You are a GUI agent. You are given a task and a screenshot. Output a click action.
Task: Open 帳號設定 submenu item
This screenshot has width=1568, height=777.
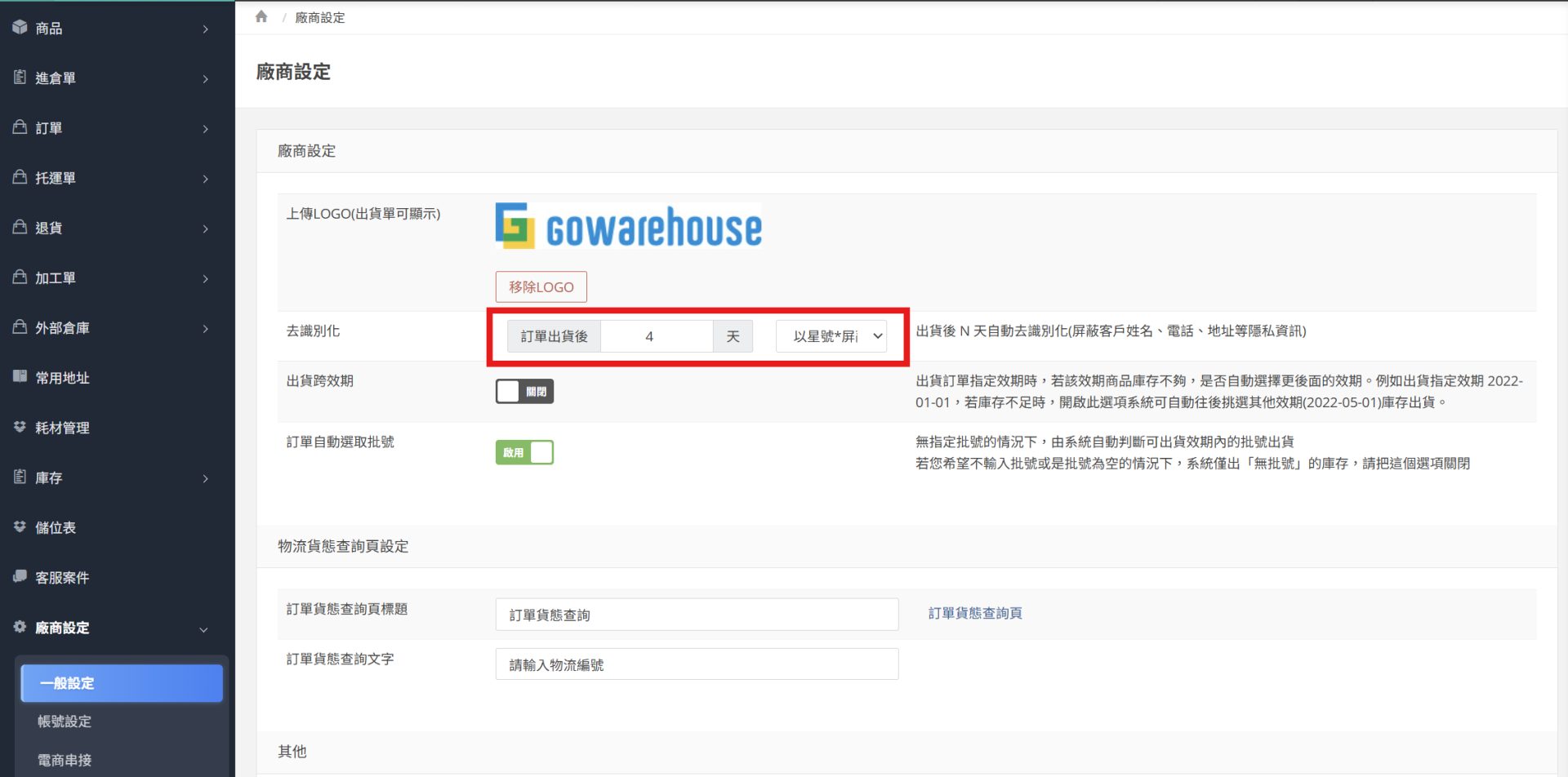(65, 721)
